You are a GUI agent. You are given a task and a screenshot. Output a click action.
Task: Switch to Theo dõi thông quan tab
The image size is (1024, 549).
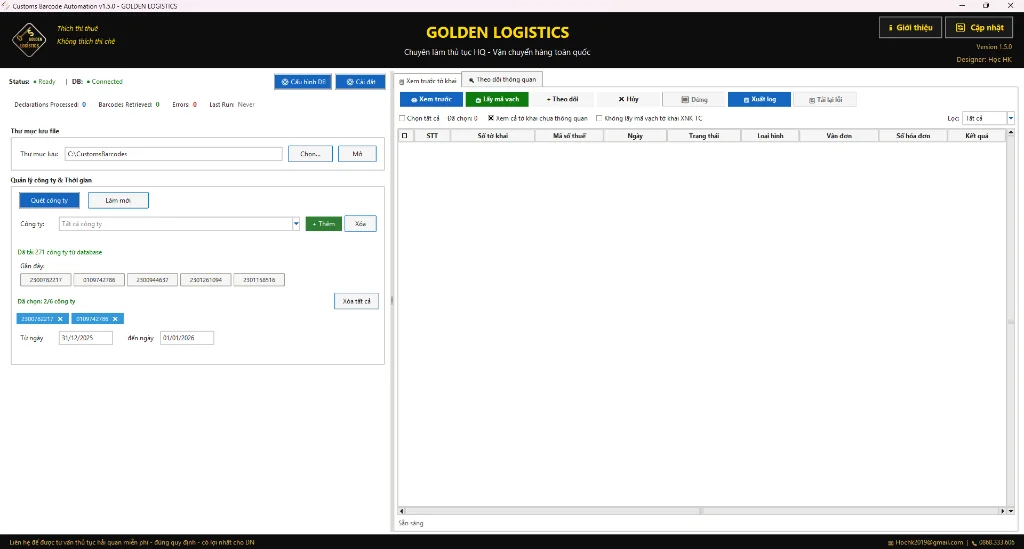click(x=502, y=79)
